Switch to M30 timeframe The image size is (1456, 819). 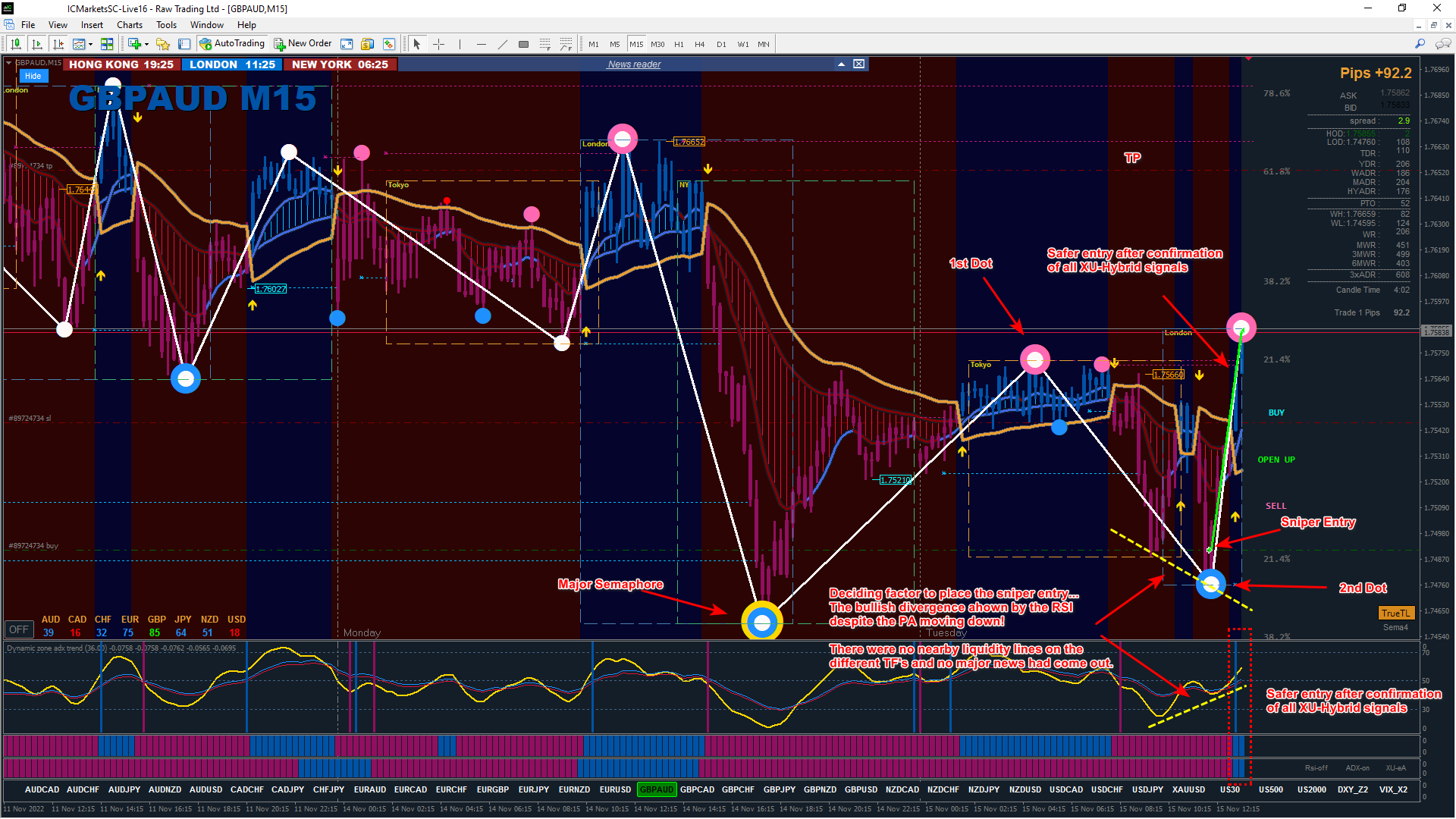pos(657,44)
